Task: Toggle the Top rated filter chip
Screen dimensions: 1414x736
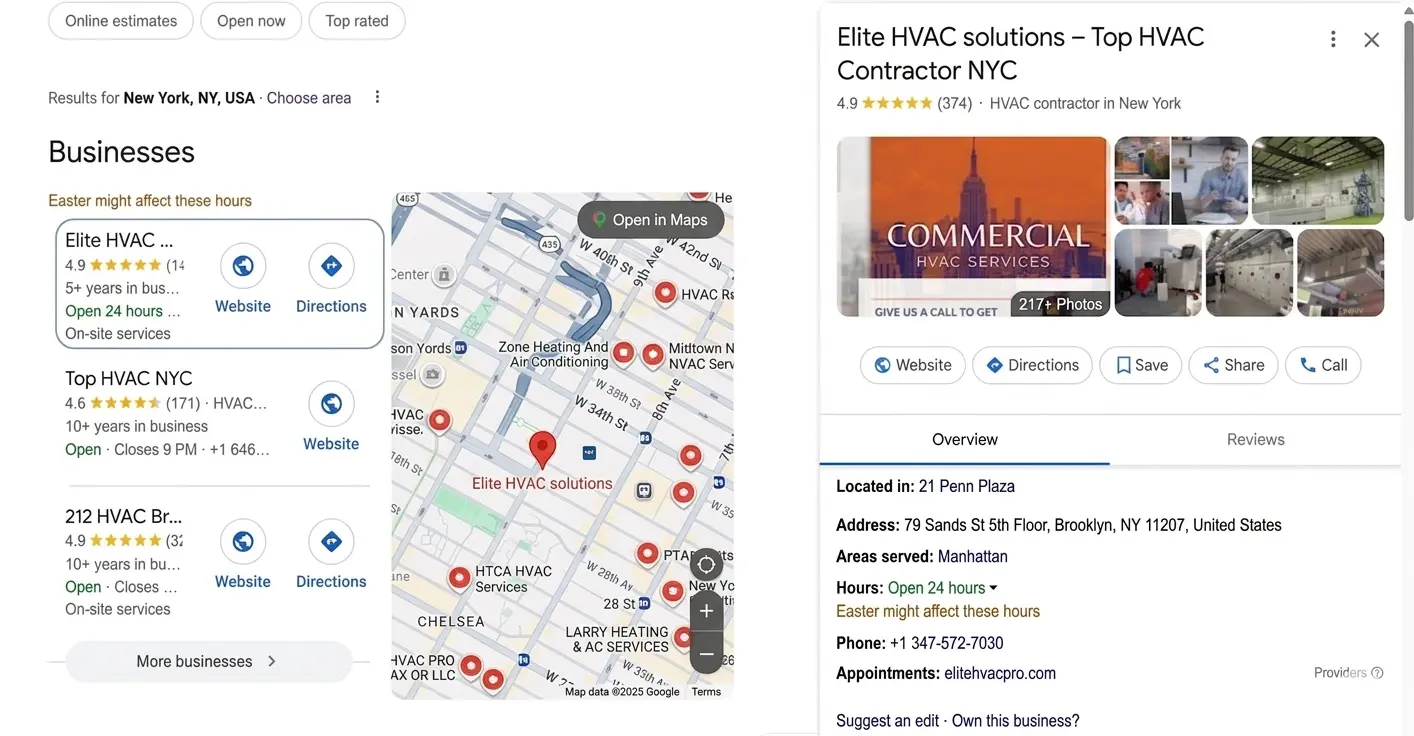Action: click(x=356, y=20)
